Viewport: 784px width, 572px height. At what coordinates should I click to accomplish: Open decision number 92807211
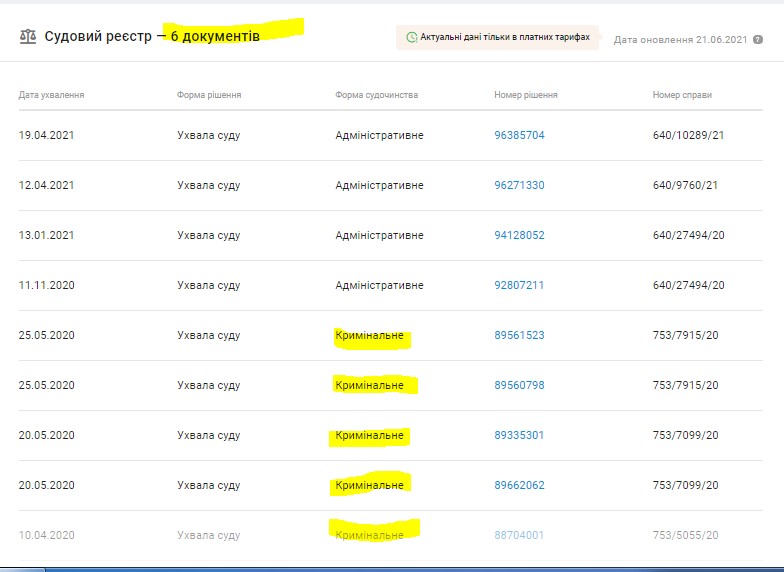519,285
